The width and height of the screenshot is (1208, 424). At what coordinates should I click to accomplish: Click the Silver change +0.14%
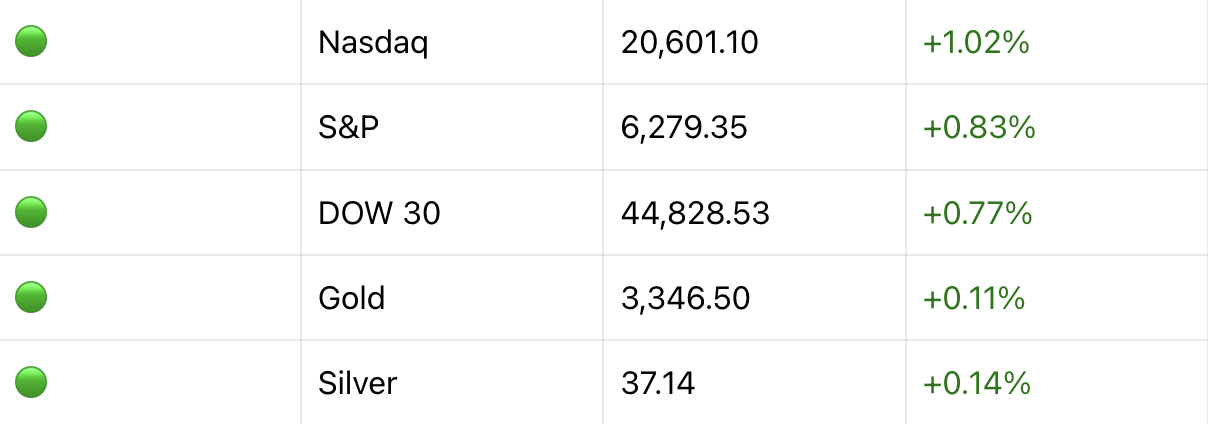click(x=976, y=383)
